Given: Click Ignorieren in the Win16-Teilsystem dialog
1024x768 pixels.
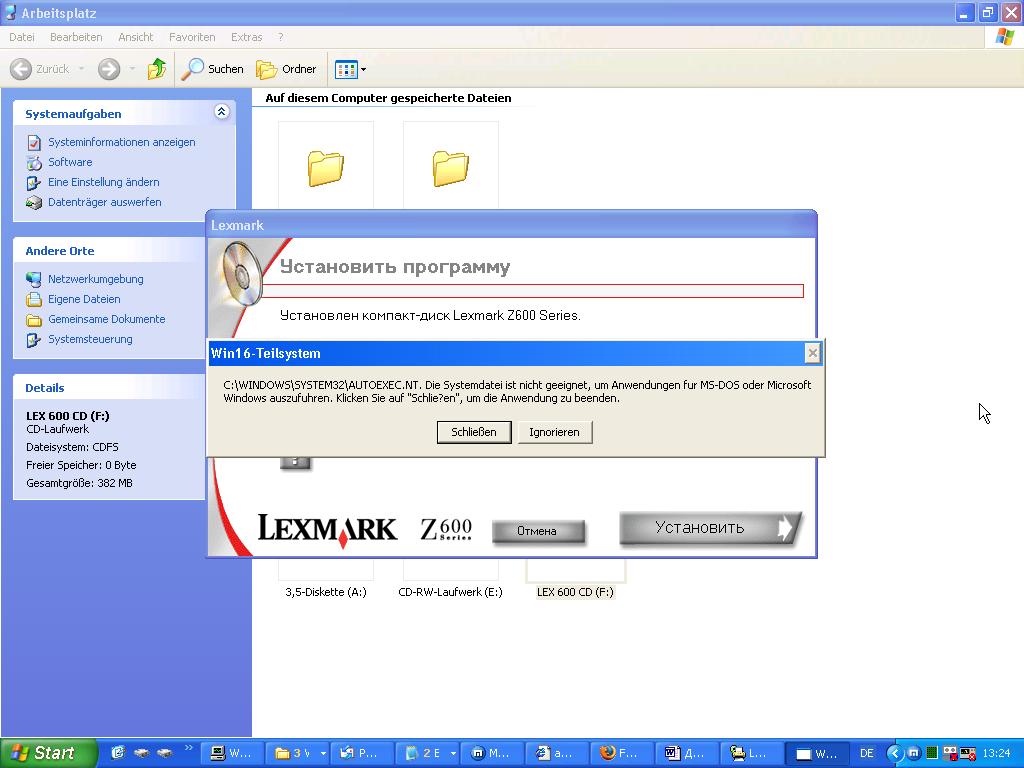Looking at the screenshot, I should click(554, 432).
